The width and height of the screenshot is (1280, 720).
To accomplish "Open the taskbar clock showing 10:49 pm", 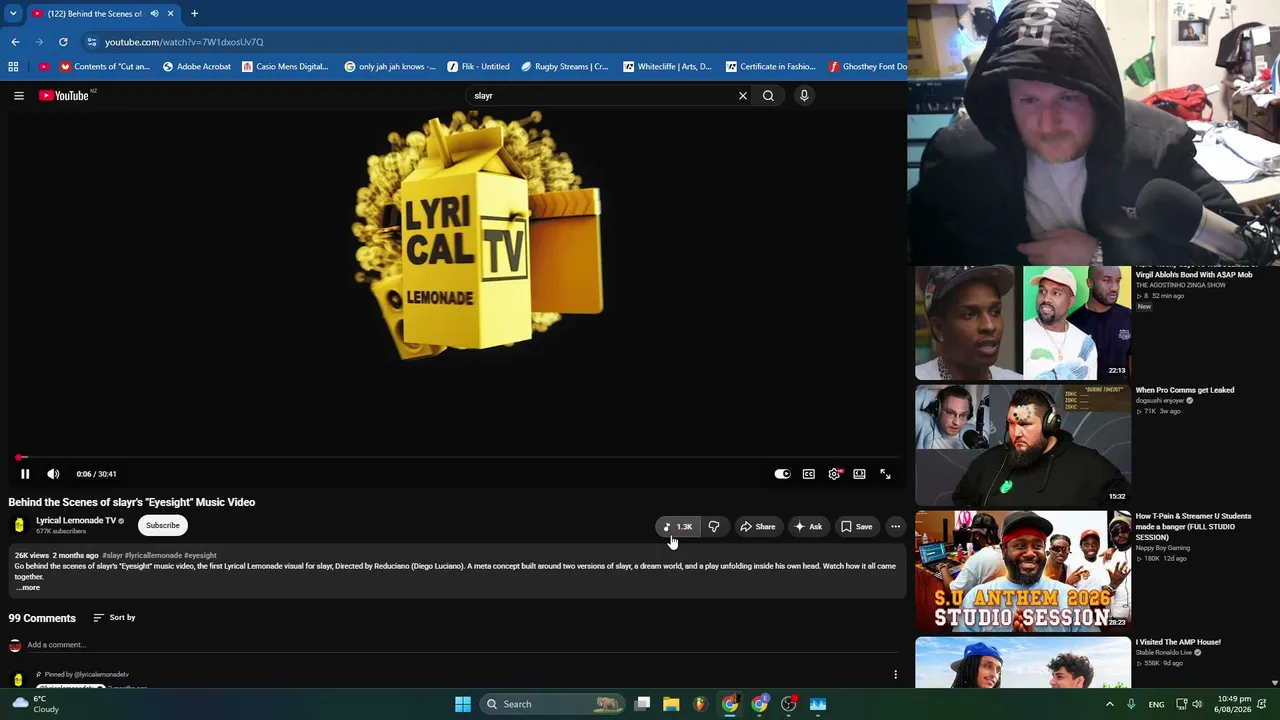I will pos(1234,704).
